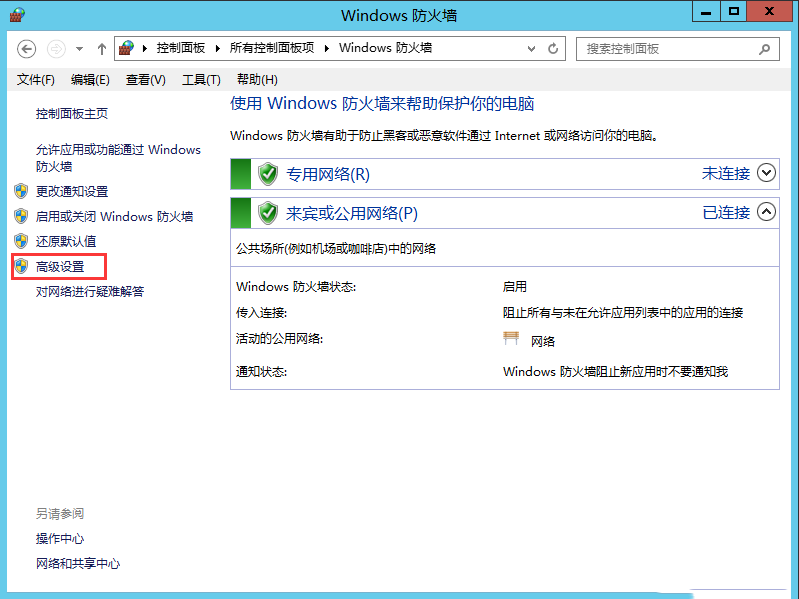
Task: Click 活动的公用网络: label
Action: click(279, 339)
